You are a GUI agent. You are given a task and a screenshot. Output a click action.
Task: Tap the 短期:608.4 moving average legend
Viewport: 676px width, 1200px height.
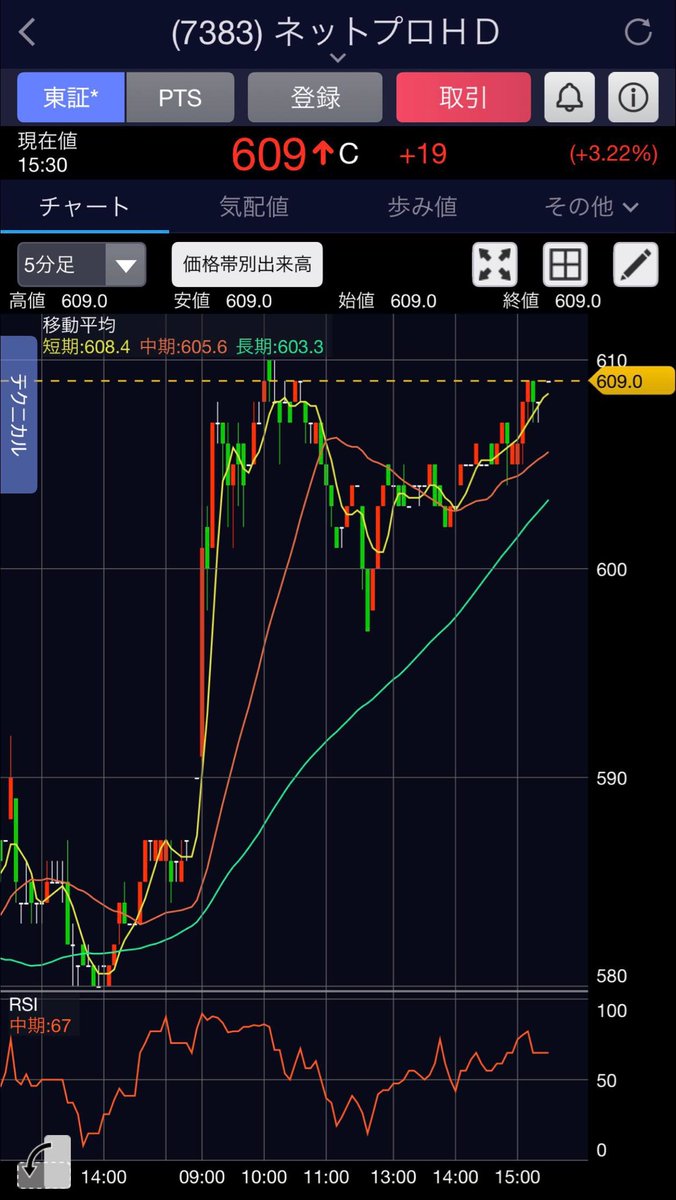[89, 346]
